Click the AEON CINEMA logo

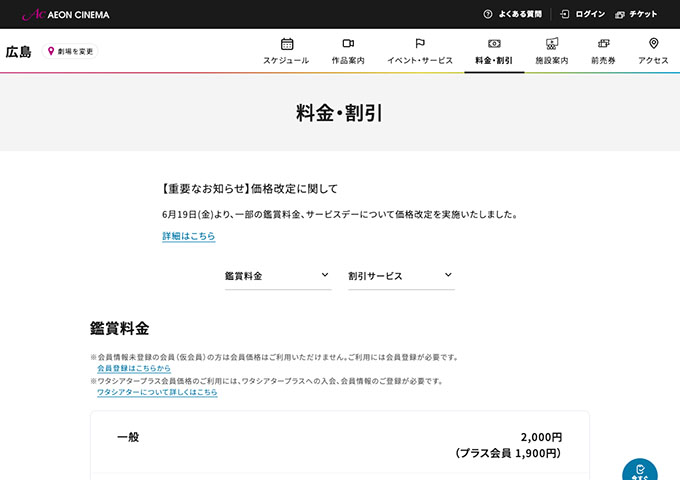(65, 14)
